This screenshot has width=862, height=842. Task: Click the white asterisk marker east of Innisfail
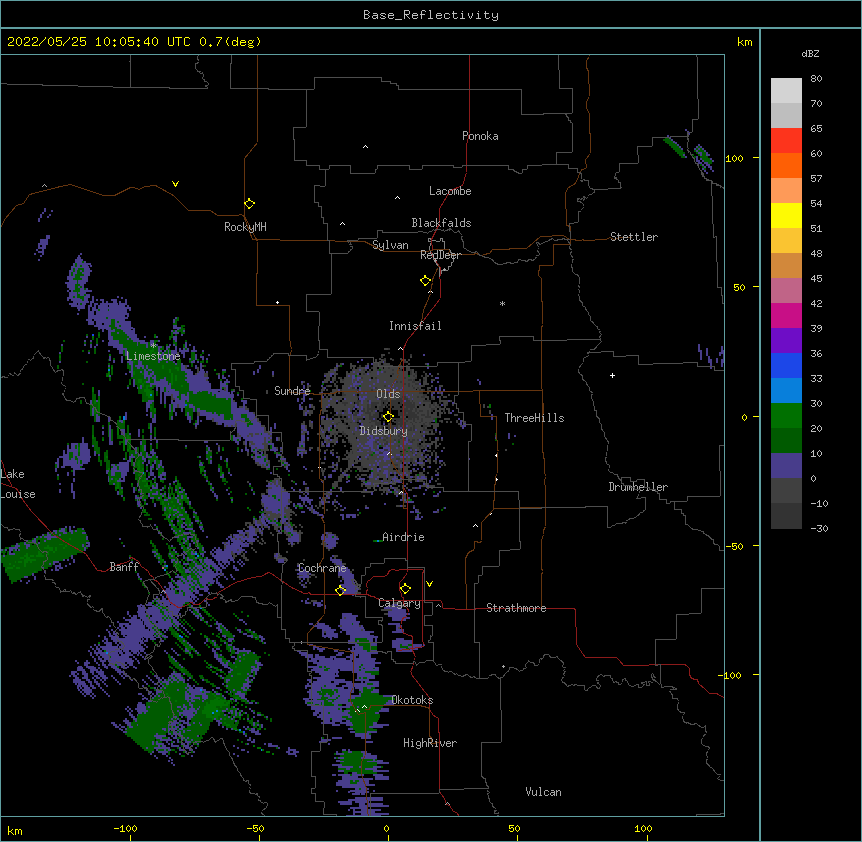click(502, 303)
